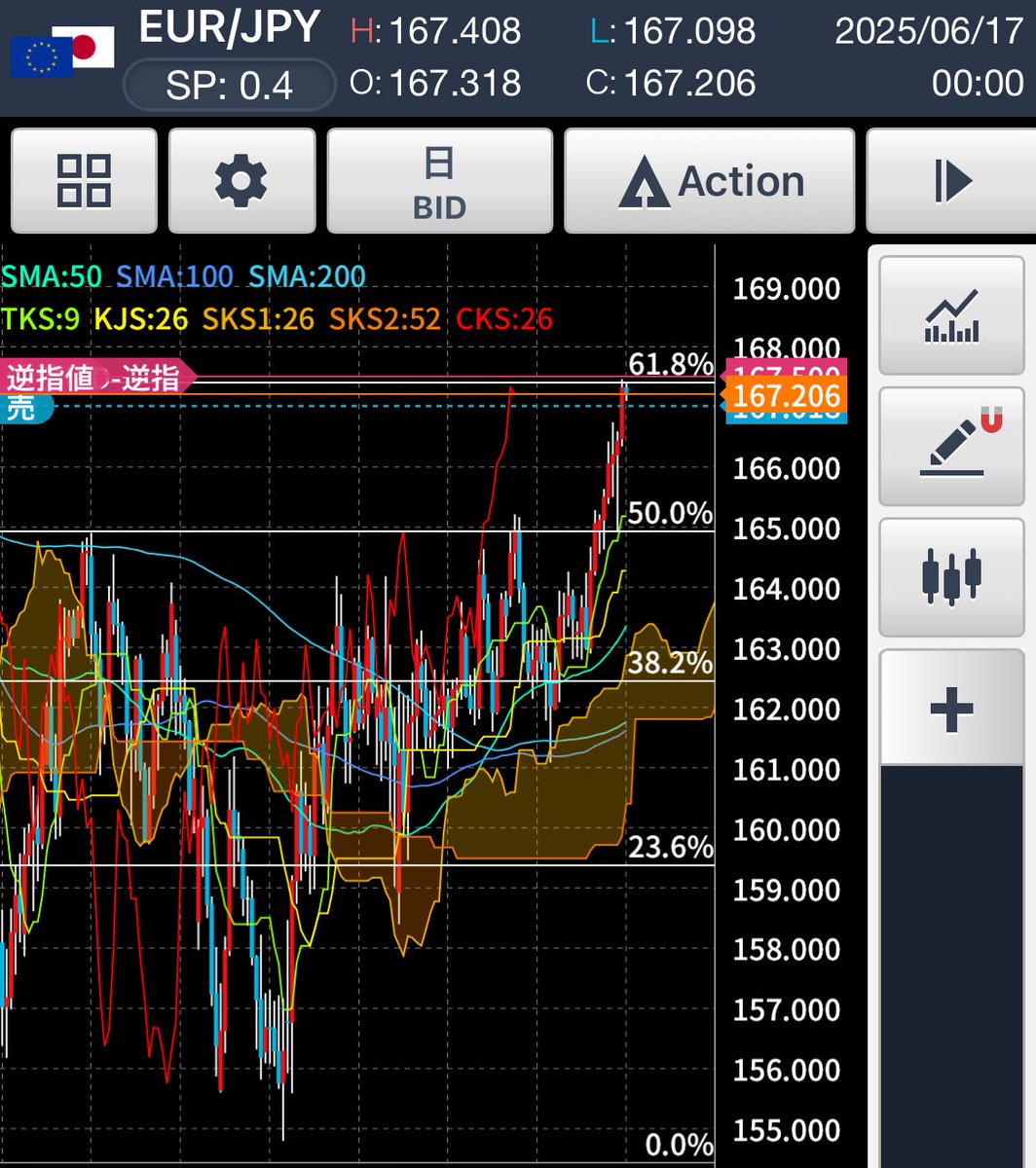1036x1168 pixels.
Task: Tap the TKS:9 Ichimoku label
Action: (40, 318)
